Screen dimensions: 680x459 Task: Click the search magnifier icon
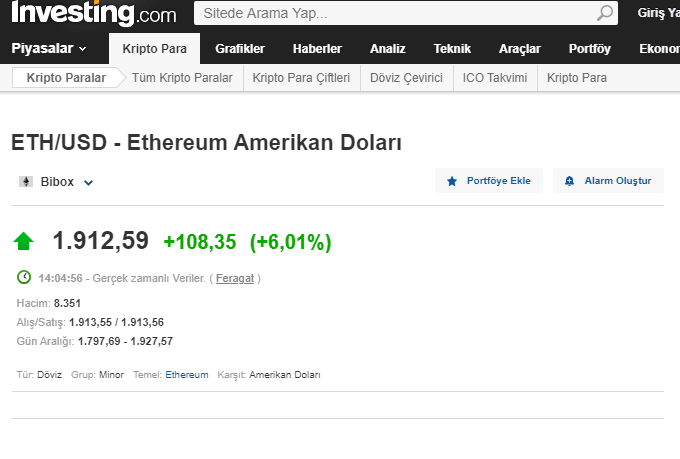pyautogui.click(x=605, y=14)
